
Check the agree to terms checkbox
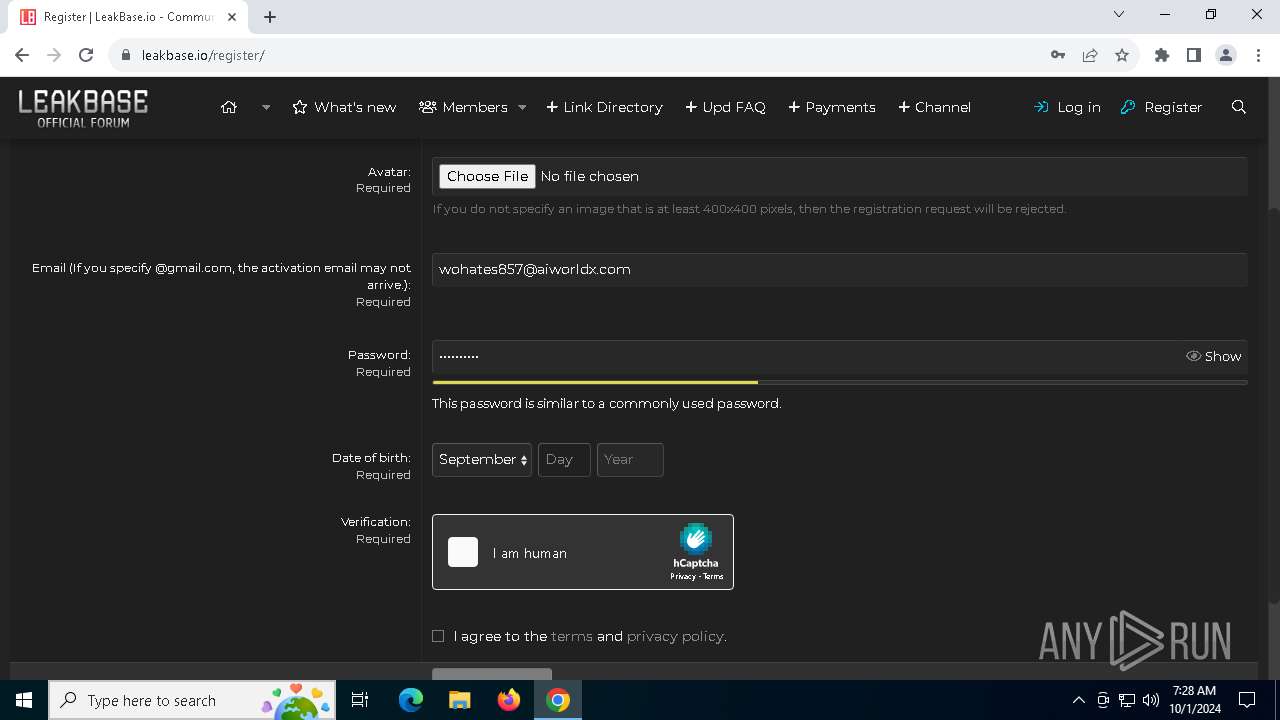click(438, 636)
